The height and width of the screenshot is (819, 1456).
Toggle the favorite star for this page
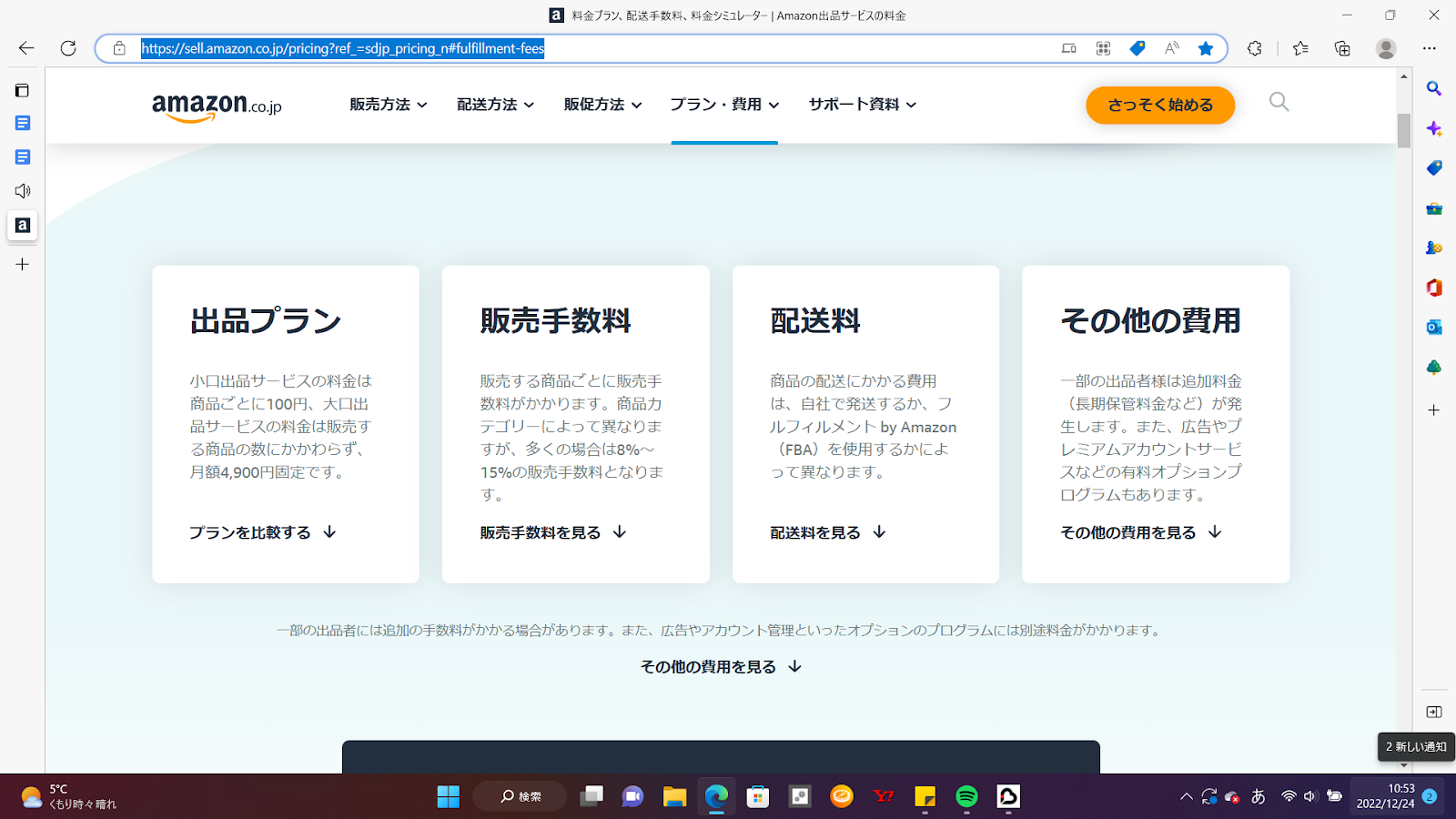coord(1206,48)
